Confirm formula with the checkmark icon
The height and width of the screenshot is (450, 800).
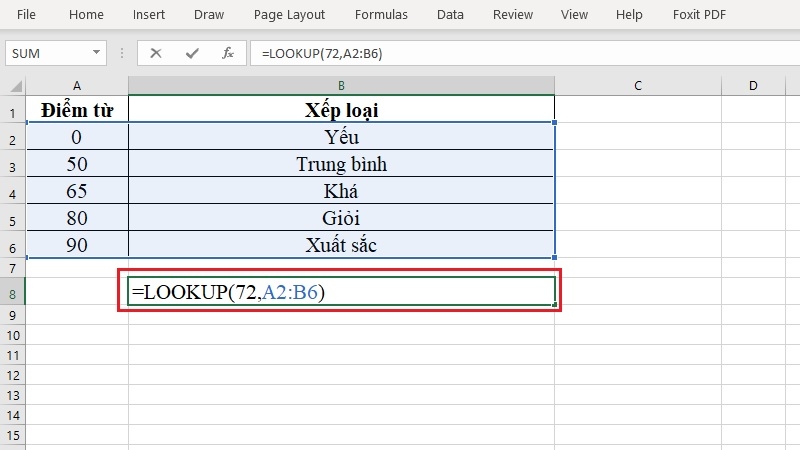[x=192, y=53]
